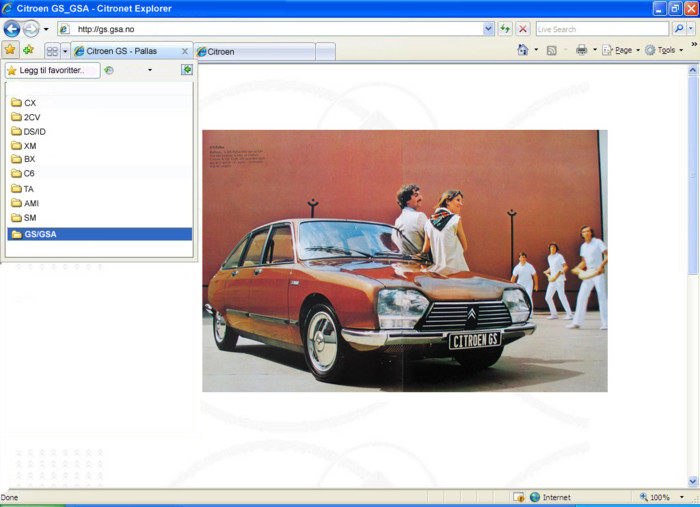Image resolution: width=700 pixels, height=507 pixels.
Task: Close the Citroen GS - Pallas tab
Action: (185, 51)
